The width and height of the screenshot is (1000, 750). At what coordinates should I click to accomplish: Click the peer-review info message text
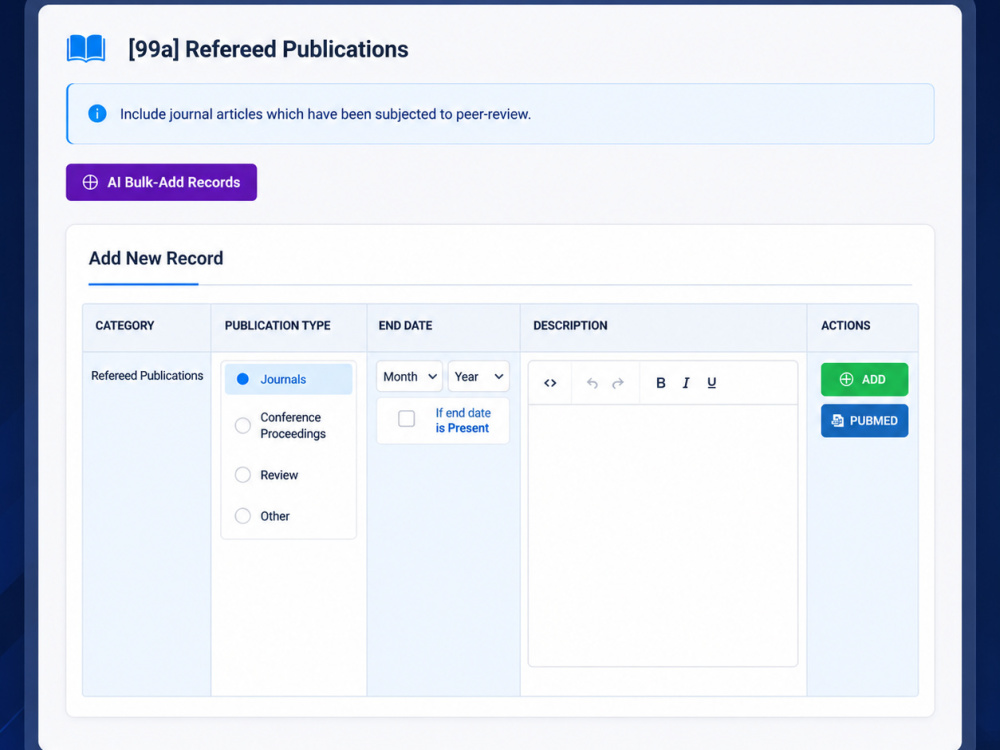[x=325, y=114]
